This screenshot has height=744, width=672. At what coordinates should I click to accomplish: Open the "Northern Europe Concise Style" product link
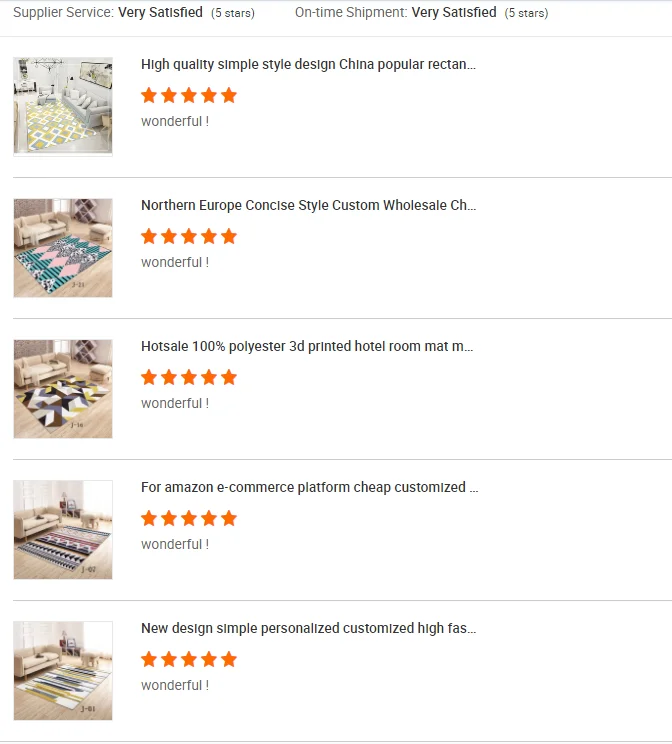(308, 206)
